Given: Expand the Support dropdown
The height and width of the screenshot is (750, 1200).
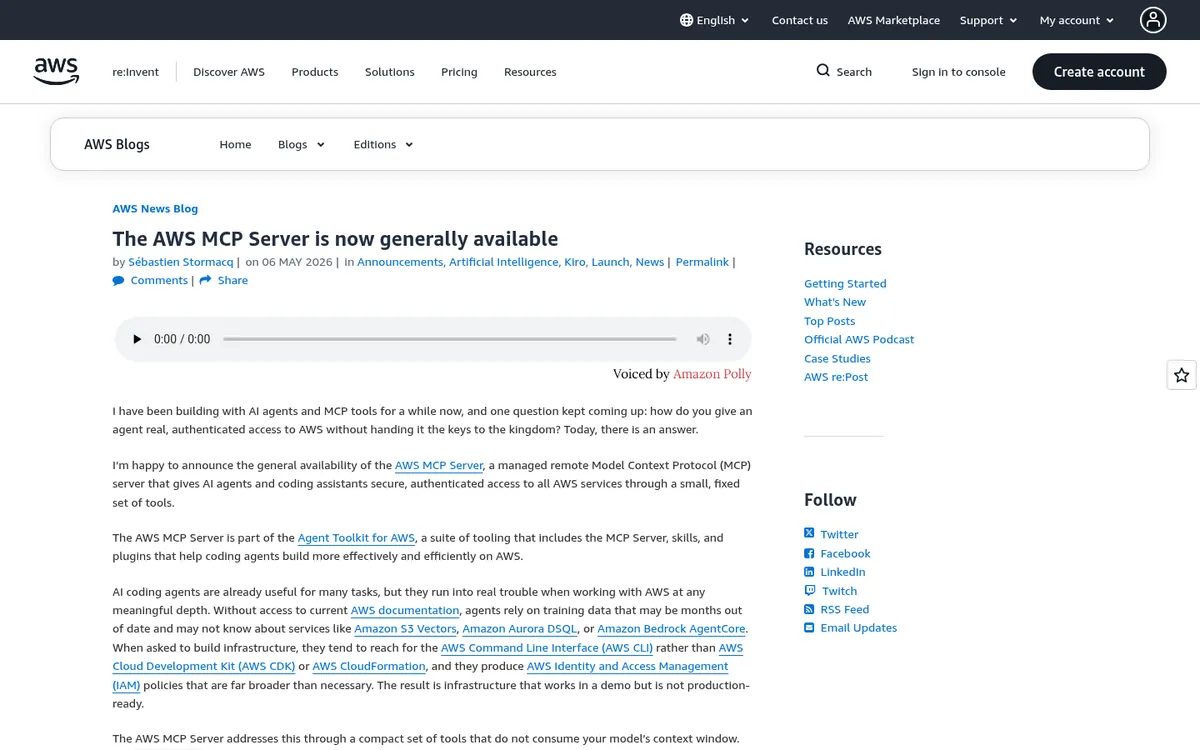Looking at the screenshot, I should click(x=988, y=20).
